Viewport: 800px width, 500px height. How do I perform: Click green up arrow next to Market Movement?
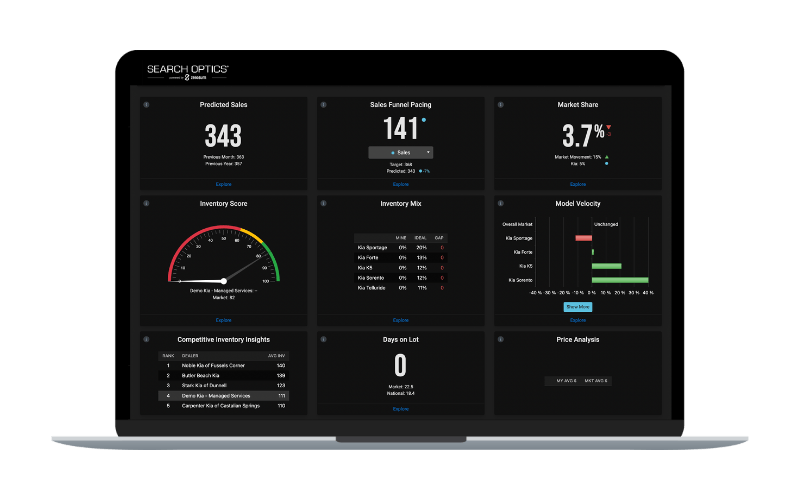pos(607,157)
